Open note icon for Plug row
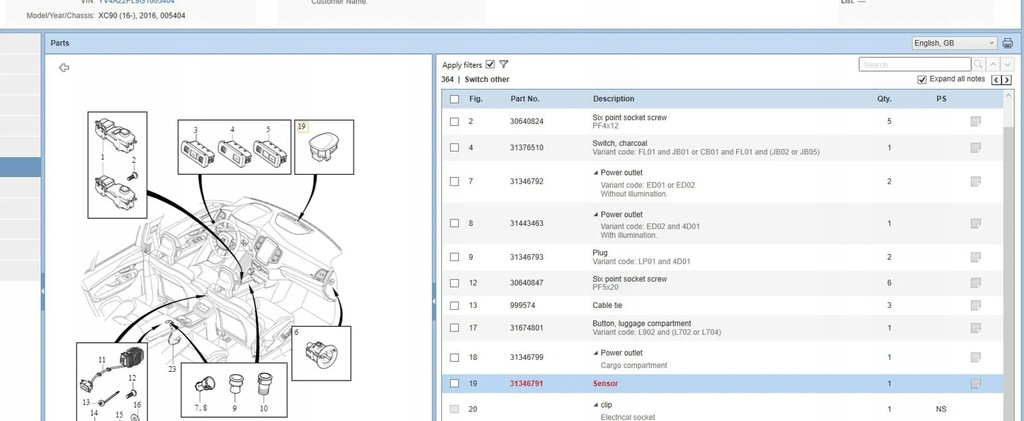This screenshot has height=421, width=1024. tap(976, 257)
